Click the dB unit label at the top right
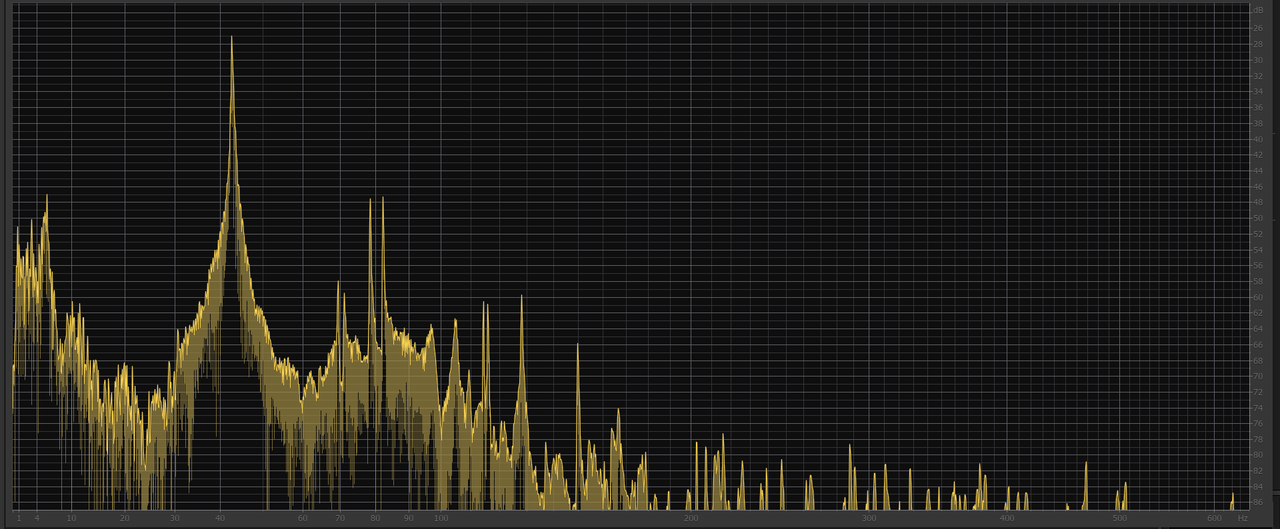This screenshot has height=529, width=1280. pyautogui.click(x=1257, y=10)
